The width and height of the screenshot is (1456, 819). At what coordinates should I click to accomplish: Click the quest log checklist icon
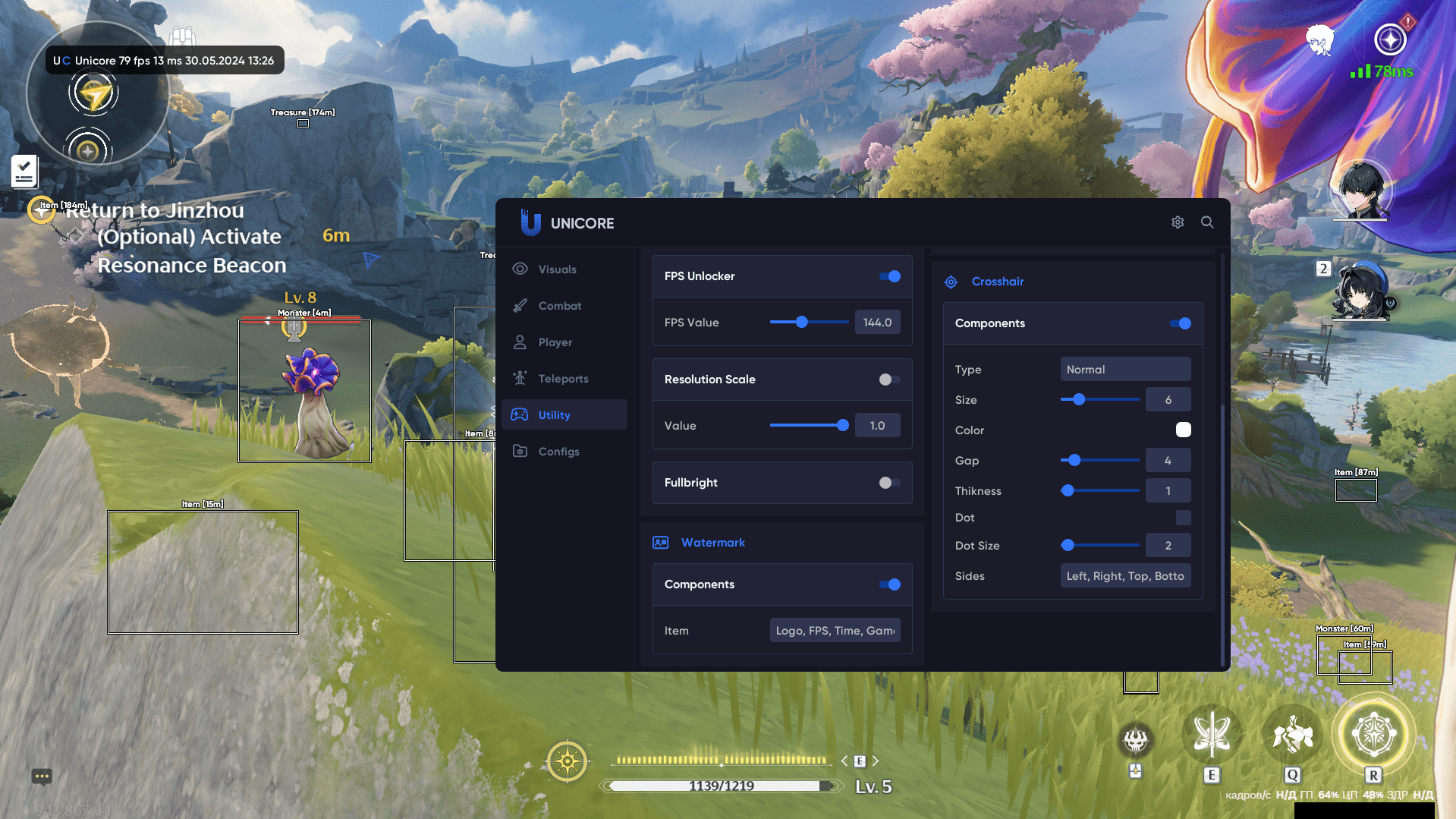(x=24, y=171)
